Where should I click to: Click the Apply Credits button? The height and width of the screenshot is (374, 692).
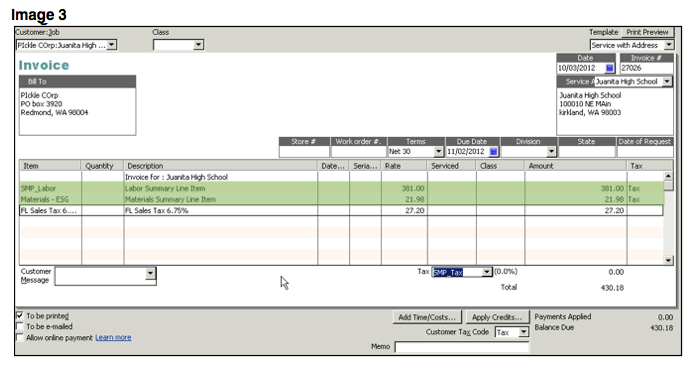tap(497, 317)
